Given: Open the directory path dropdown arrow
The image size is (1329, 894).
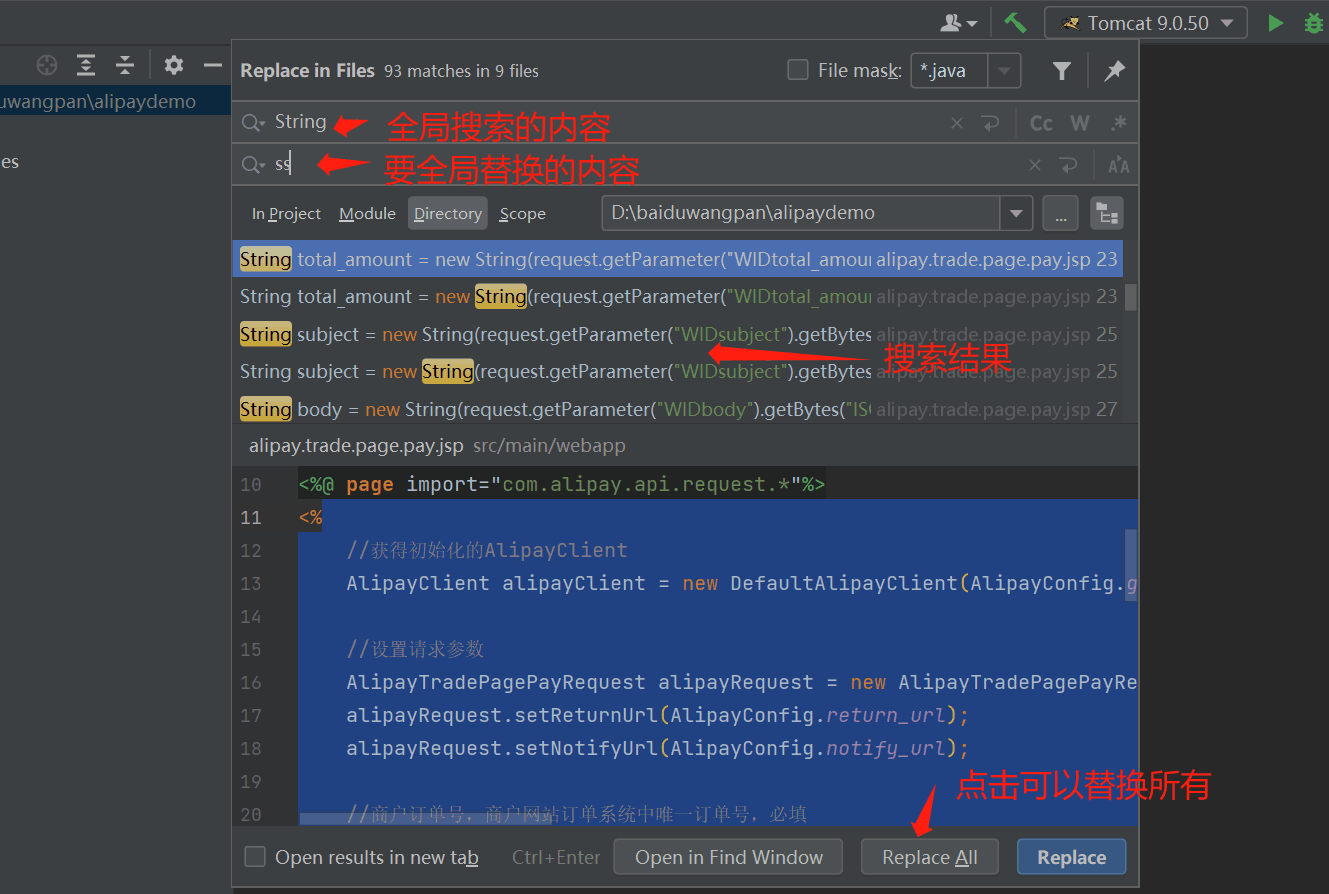Looking at the screenshot, I should pyautogui.click(x=1016, y=213).
